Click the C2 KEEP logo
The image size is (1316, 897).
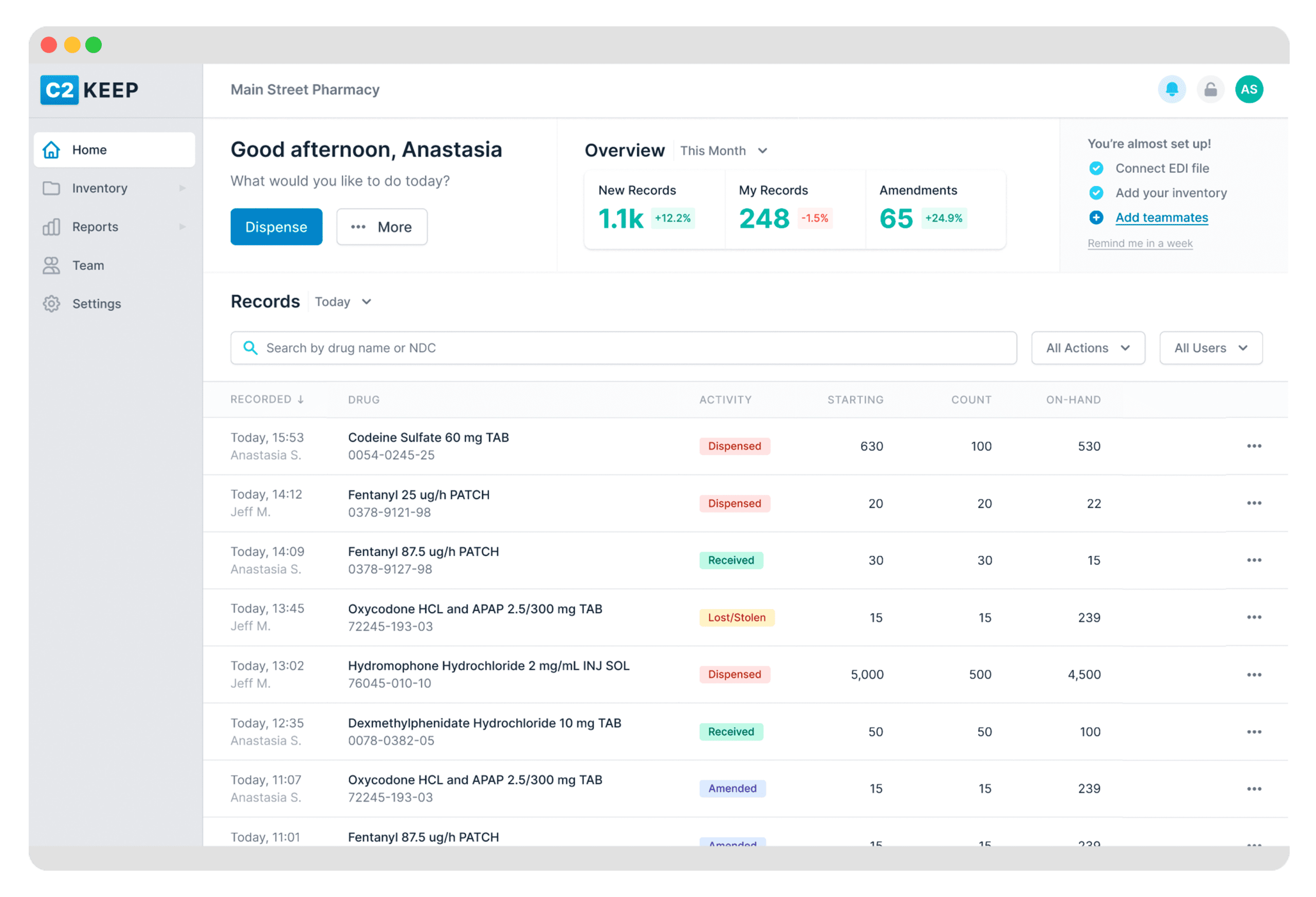point(89,90)
